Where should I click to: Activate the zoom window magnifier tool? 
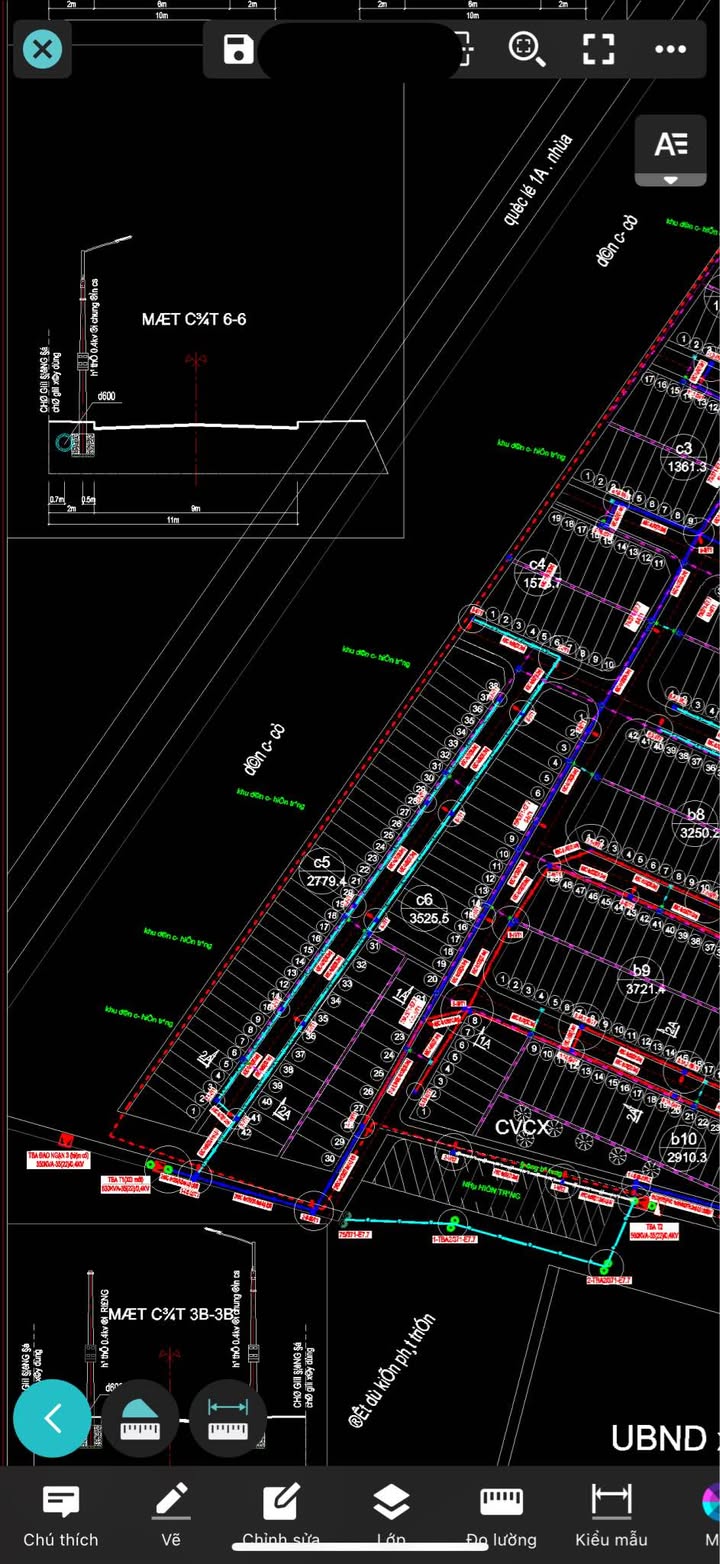coord(526,49)
